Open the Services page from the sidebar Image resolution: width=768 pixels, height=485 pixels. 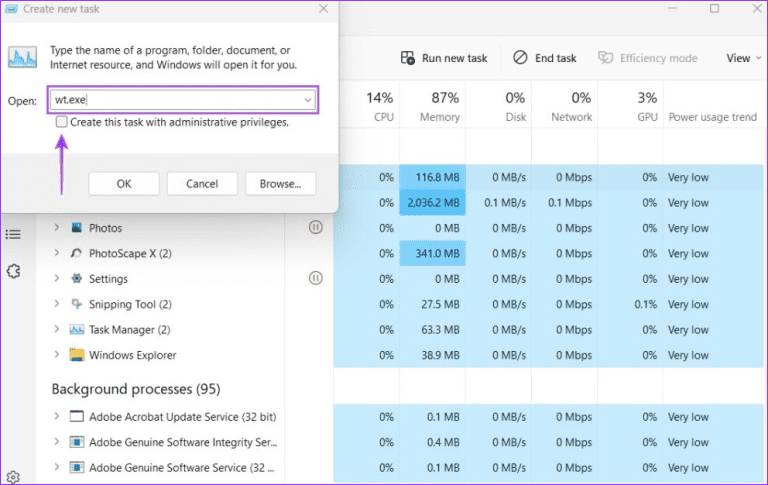pyautogui.click(x=13, y=271)
